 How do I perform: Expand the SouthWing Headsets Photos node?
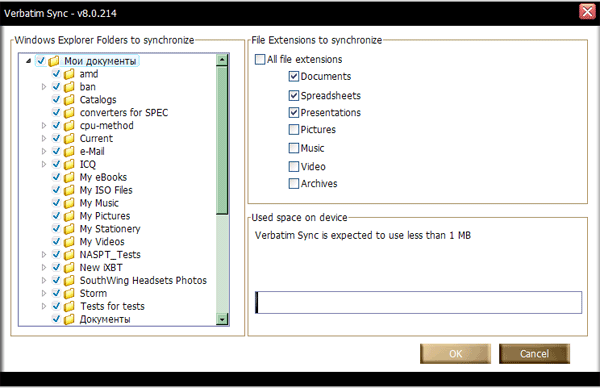click(x=44, y=280)
